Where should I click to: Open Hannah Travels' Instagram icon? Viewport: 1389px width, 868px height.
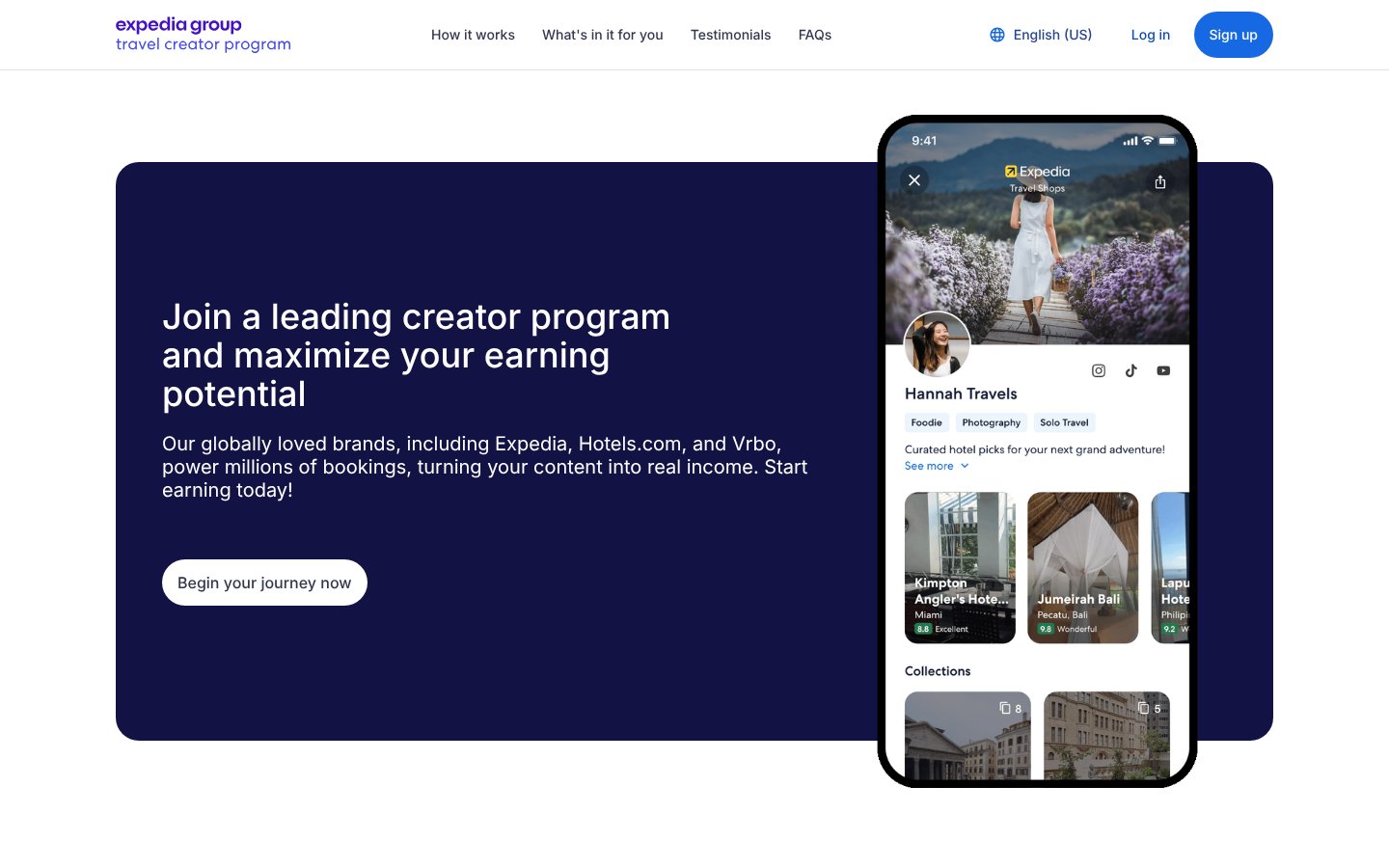coord(1099,370)
